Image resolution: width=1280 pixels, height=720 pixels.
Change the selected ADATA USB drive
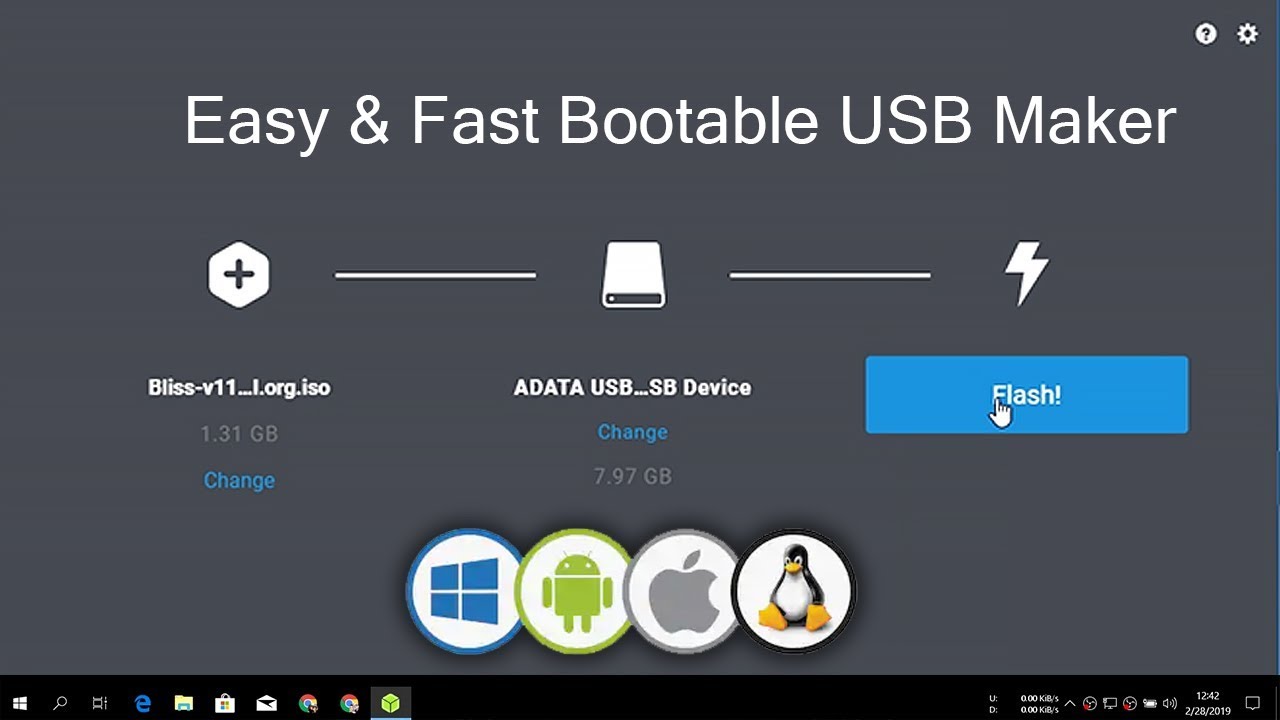click(x=632, y=432)
